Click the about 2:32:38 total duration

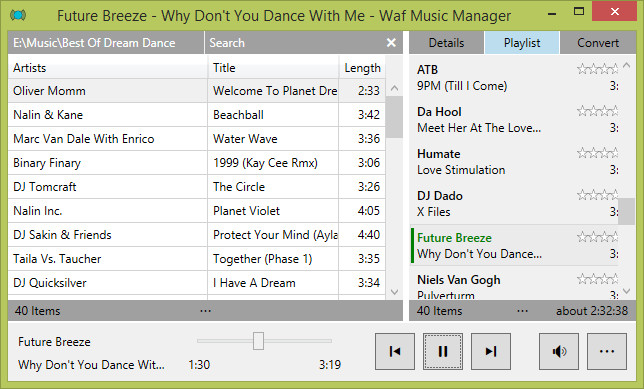pos(592,311)
